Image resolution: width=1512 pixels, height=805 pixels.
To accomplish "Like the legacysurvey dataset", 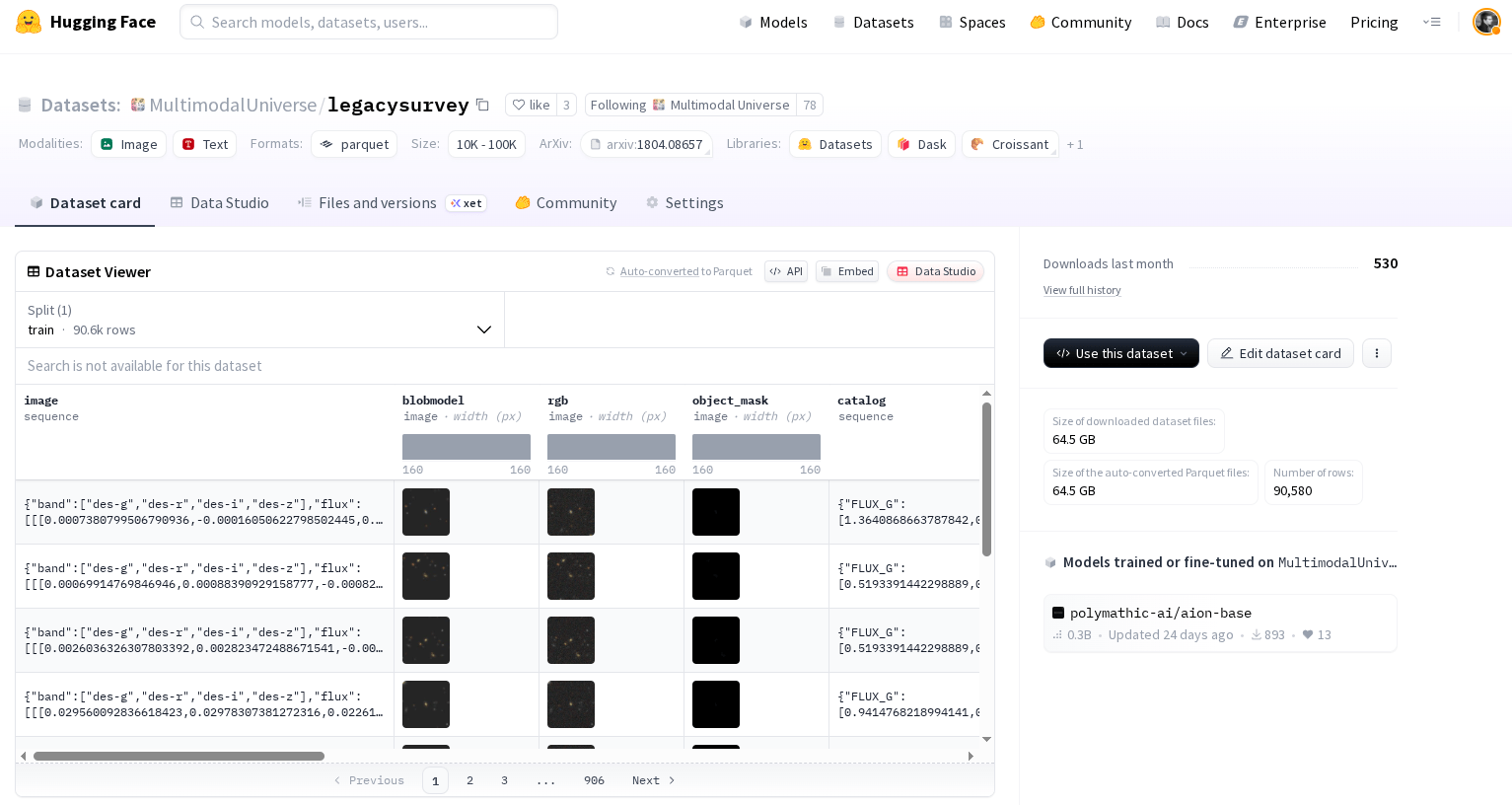I will pyautogui.click(x=531, y=105).
